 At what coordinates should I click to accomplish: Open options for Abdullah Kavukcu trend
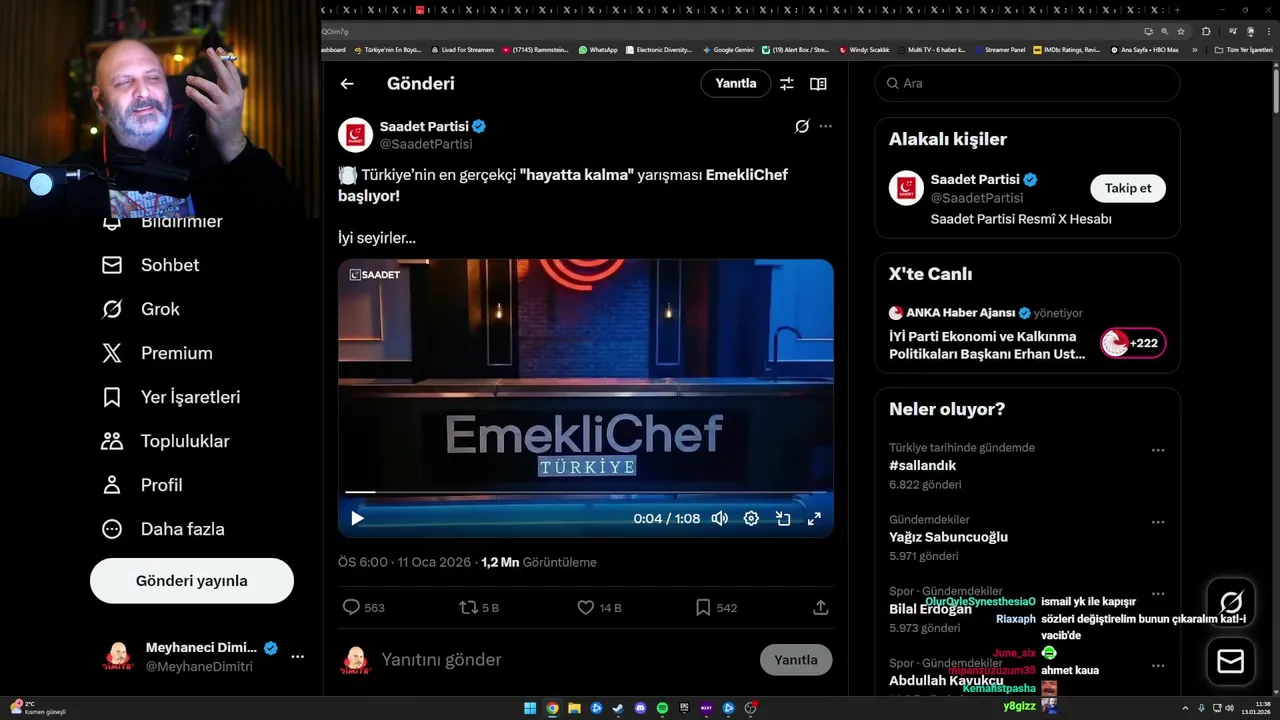1158,666
